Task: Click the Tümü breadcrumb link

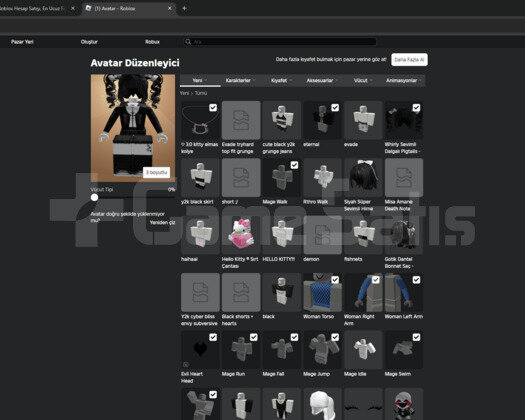Action: 201,93
